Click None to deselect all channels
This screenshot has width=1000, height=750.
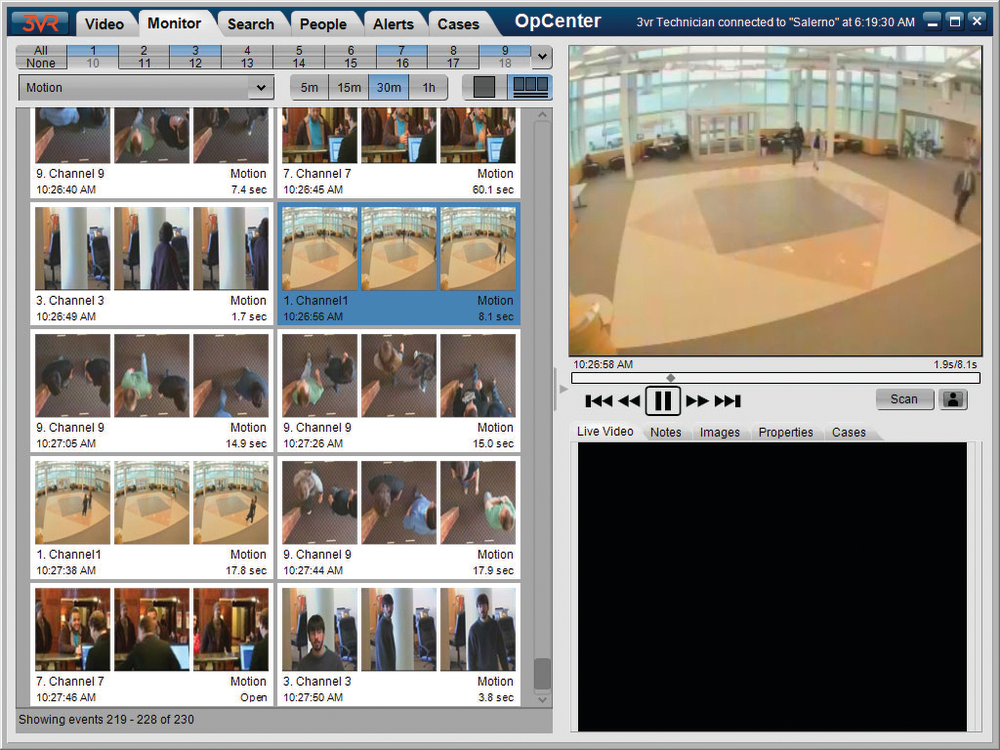40,62
